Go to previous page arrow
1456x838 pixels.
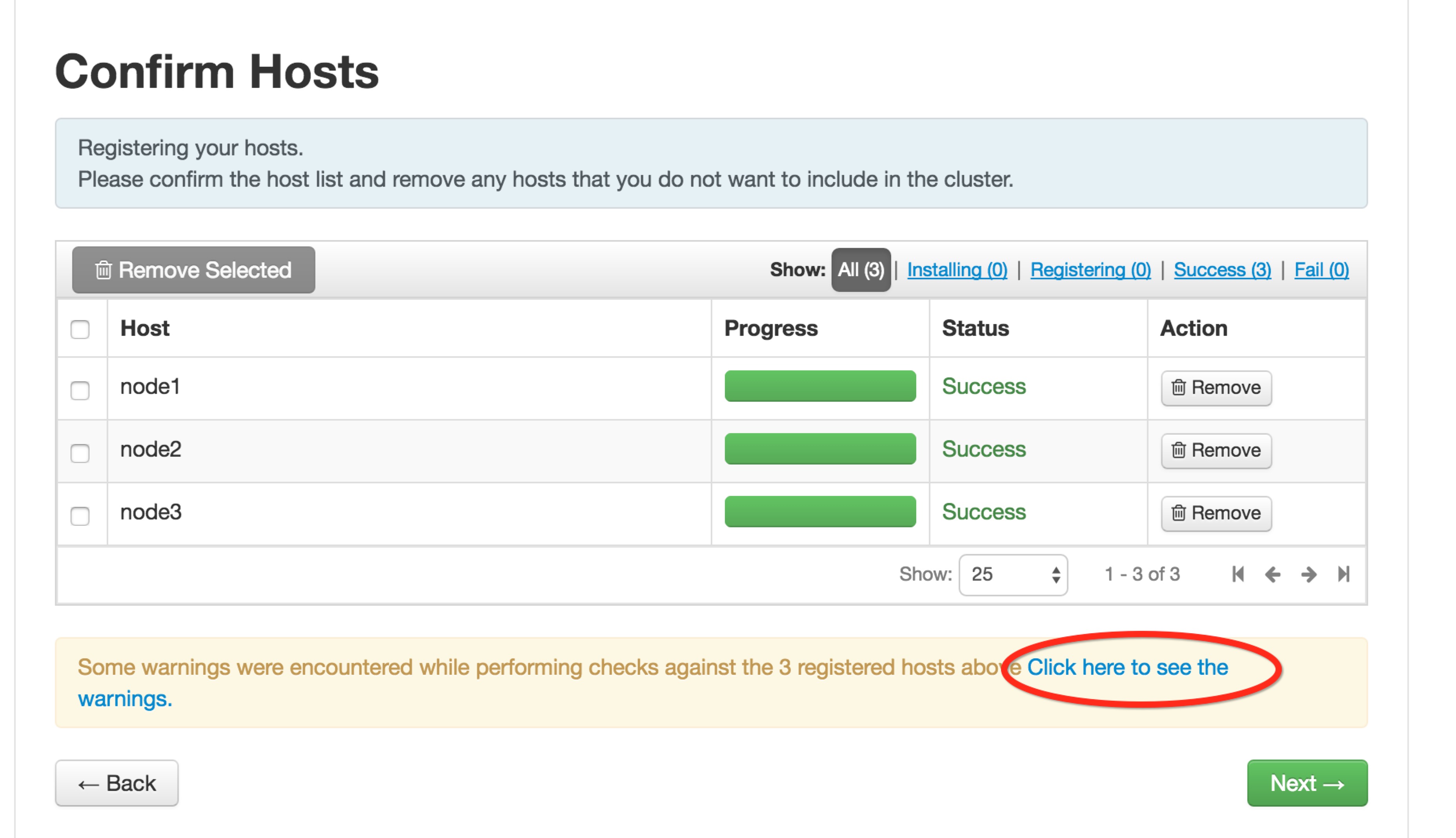tap(1272, 574)
